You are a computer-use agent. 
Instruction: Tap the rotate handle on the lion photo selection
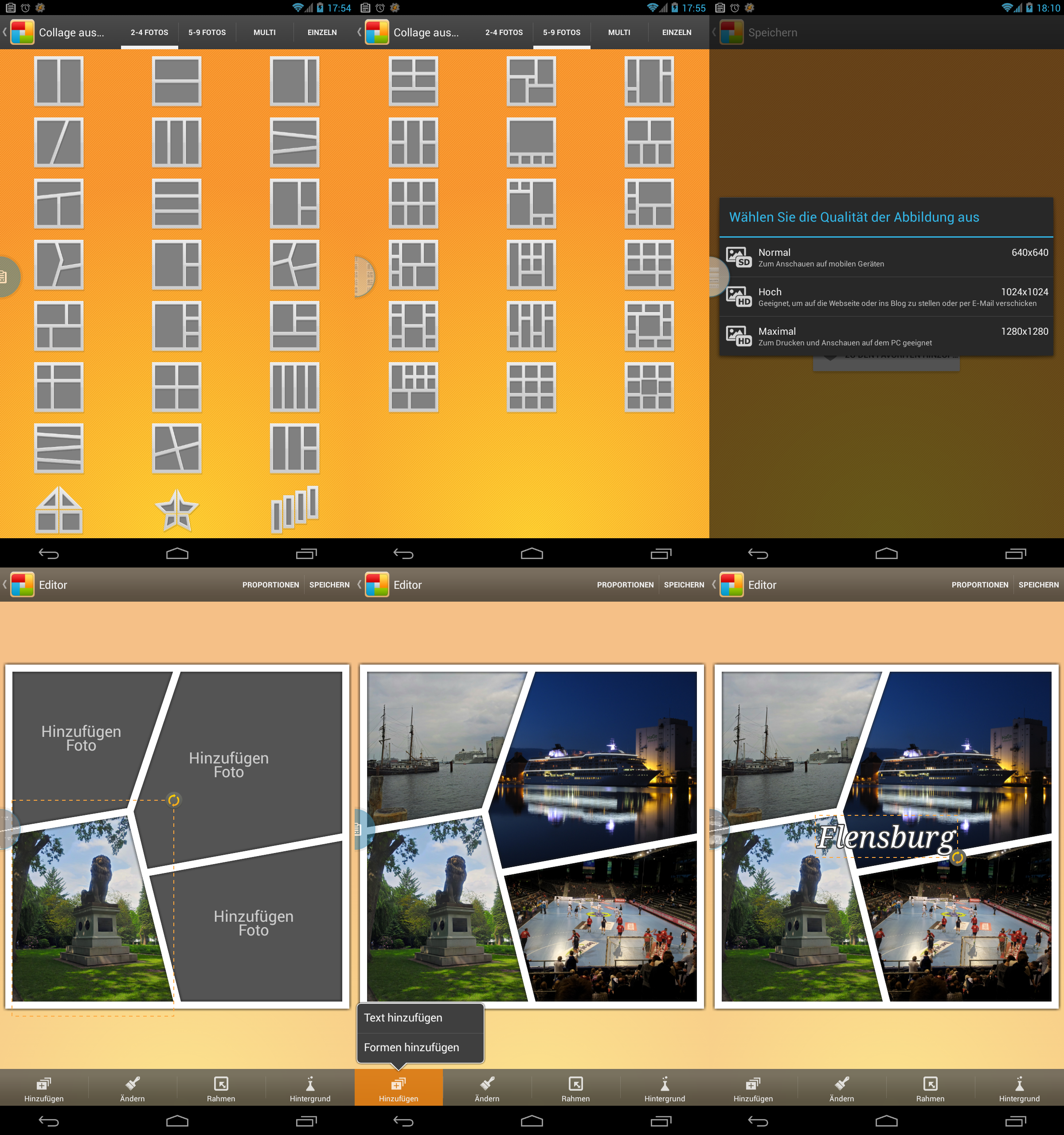[x=173, y=800]
